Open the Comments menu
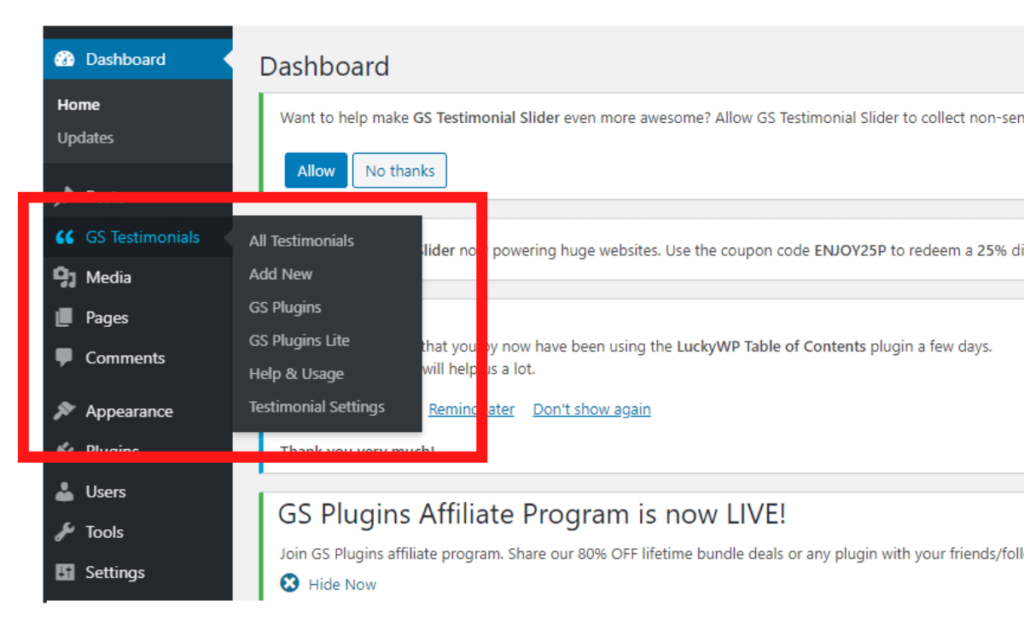 [x=138, y=358]
